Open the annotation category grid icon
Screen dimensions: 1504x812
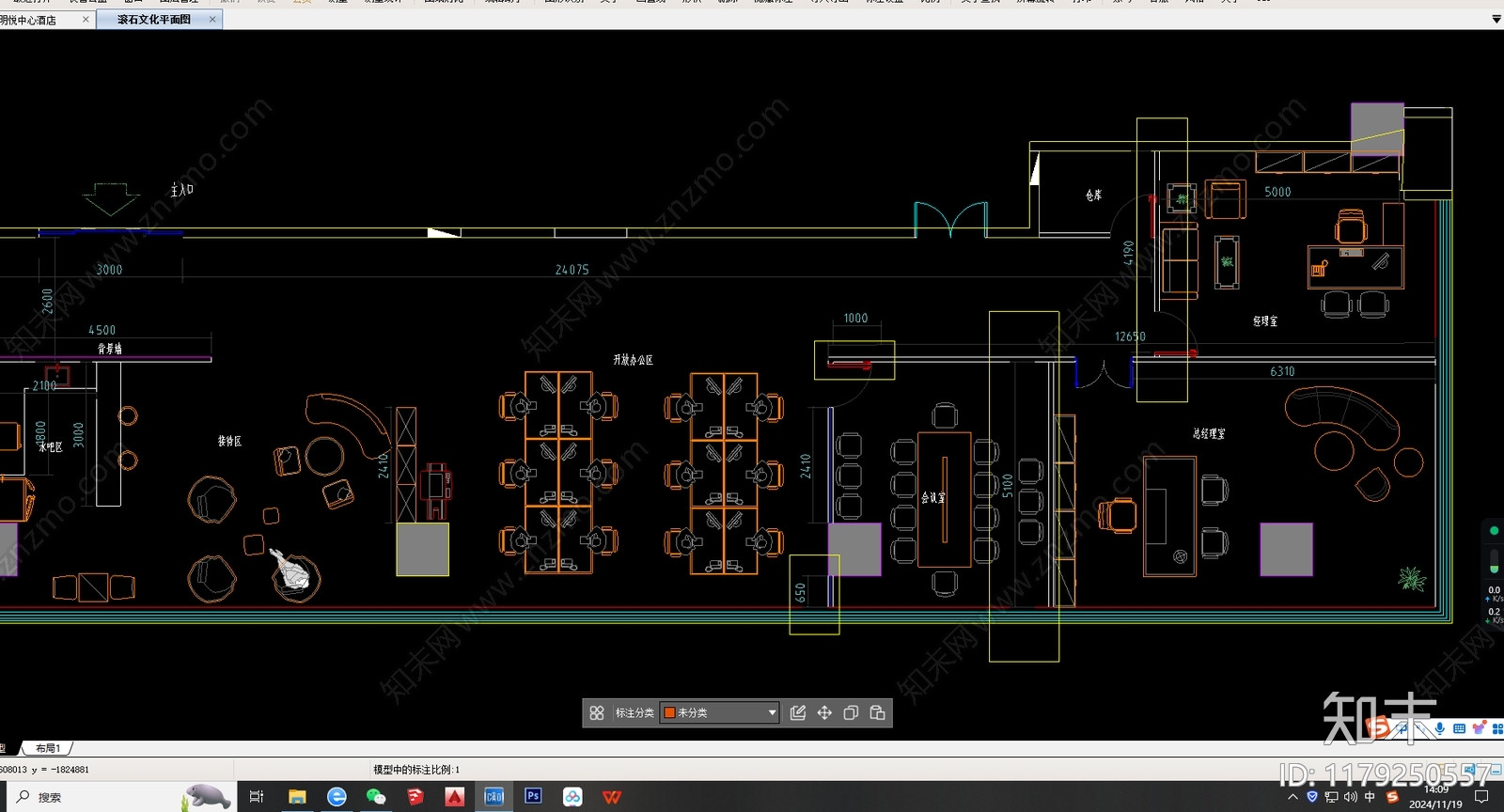tap(597, 713)
